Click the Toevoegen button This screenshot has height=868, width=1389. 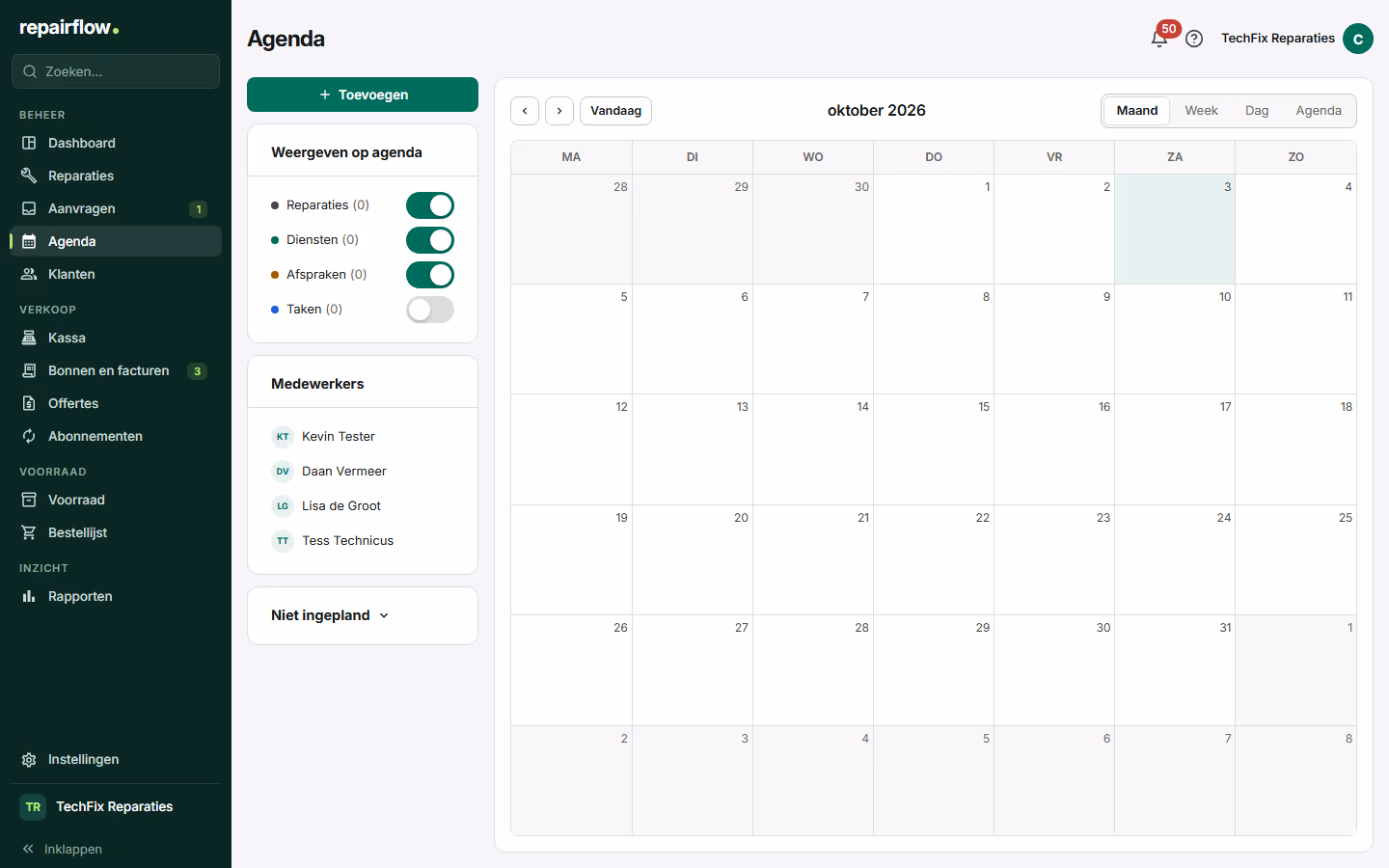363,95
